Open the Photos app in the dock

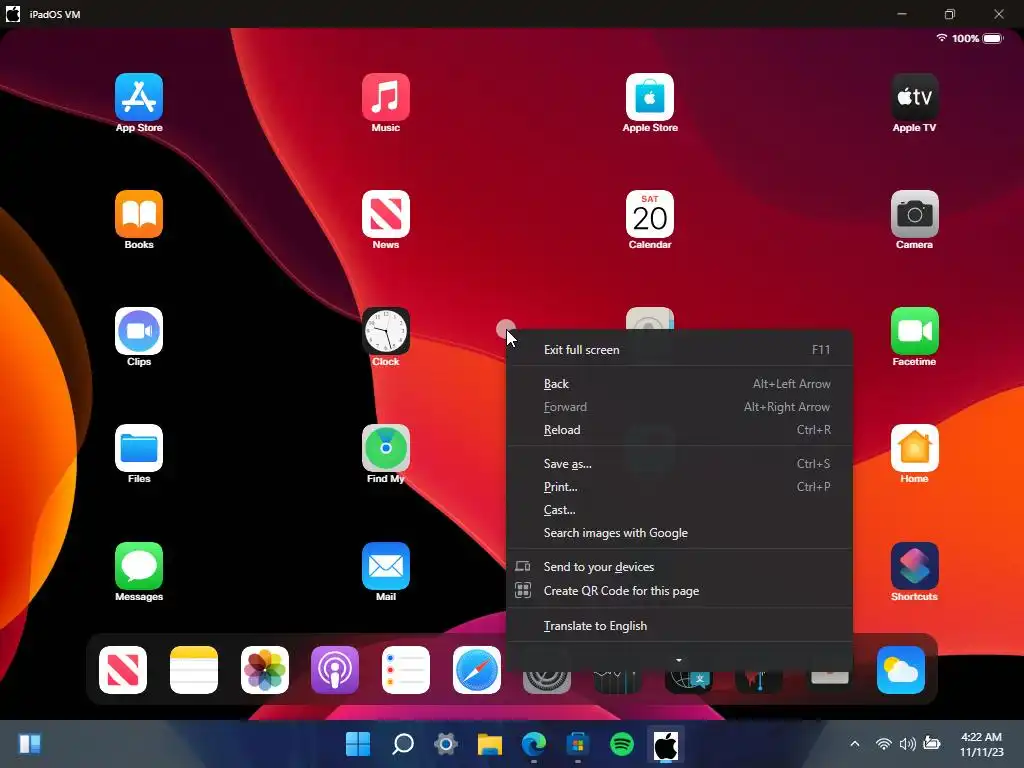point(264,670)
